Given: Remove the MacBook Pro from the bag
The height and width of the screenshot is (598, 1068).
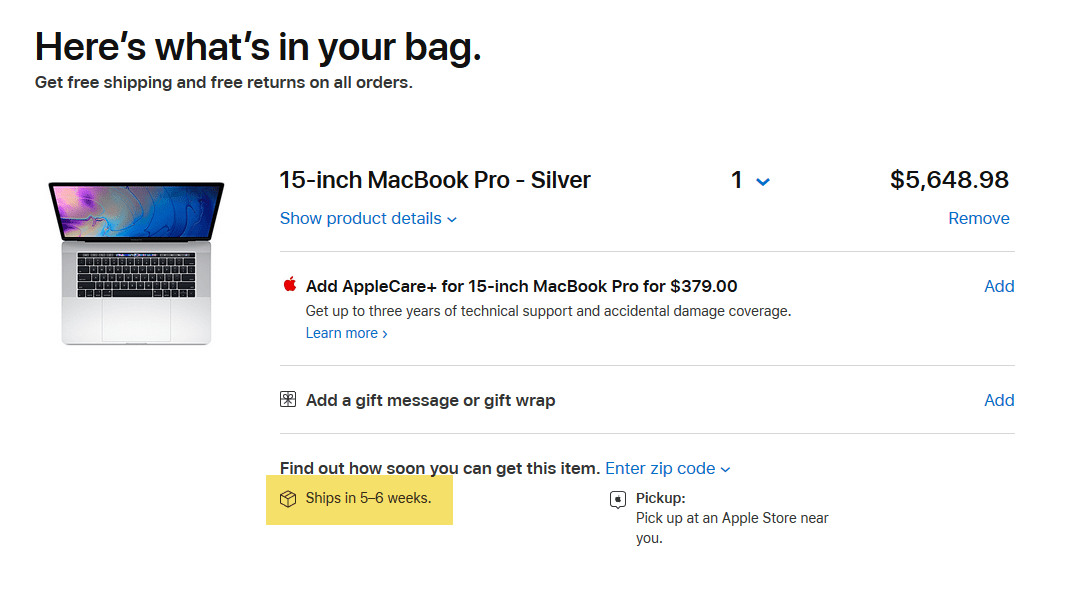Looking at the screenshot, I should (978, 218).
